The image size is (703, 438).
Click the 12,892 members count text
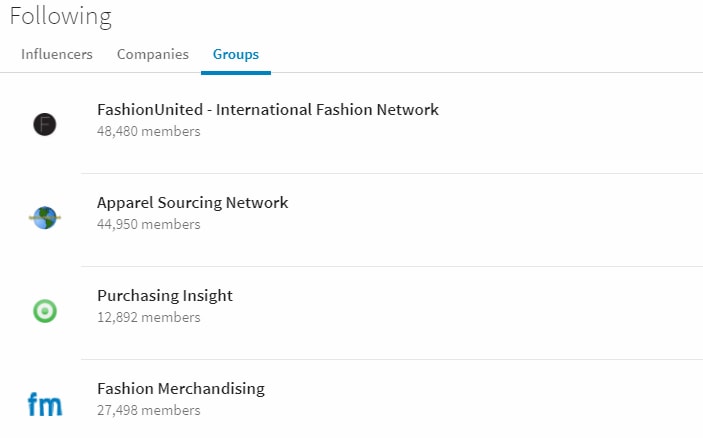click(x=149, y=317)
